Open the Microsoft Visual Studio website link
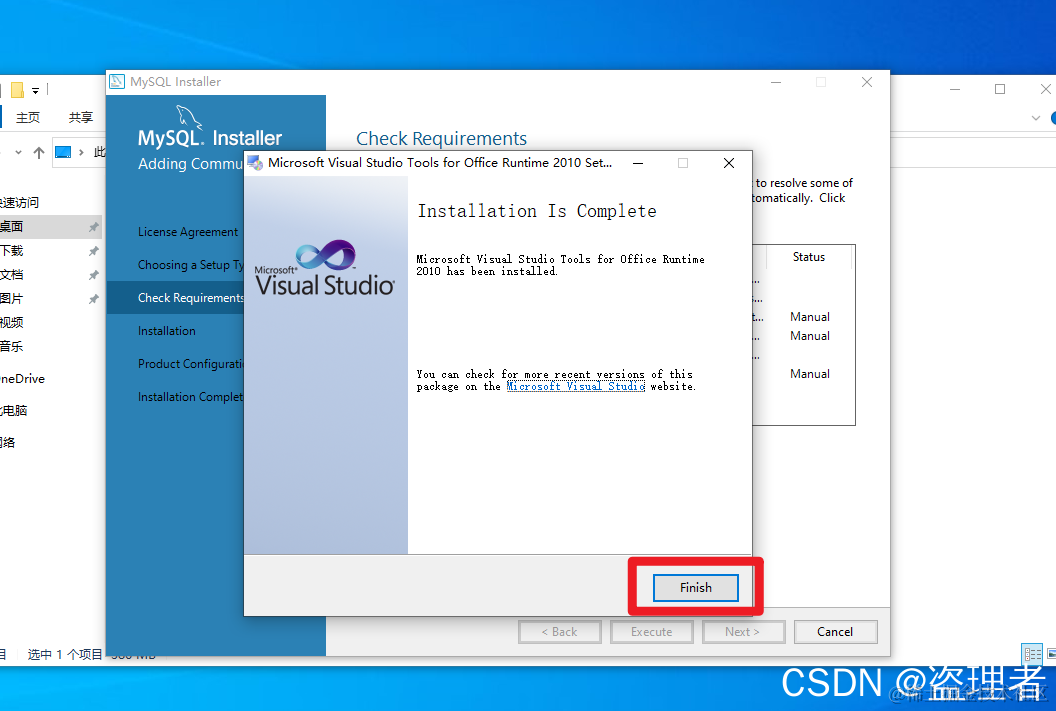This screenshot has height=711, width=1056. [x=576, y=386]
